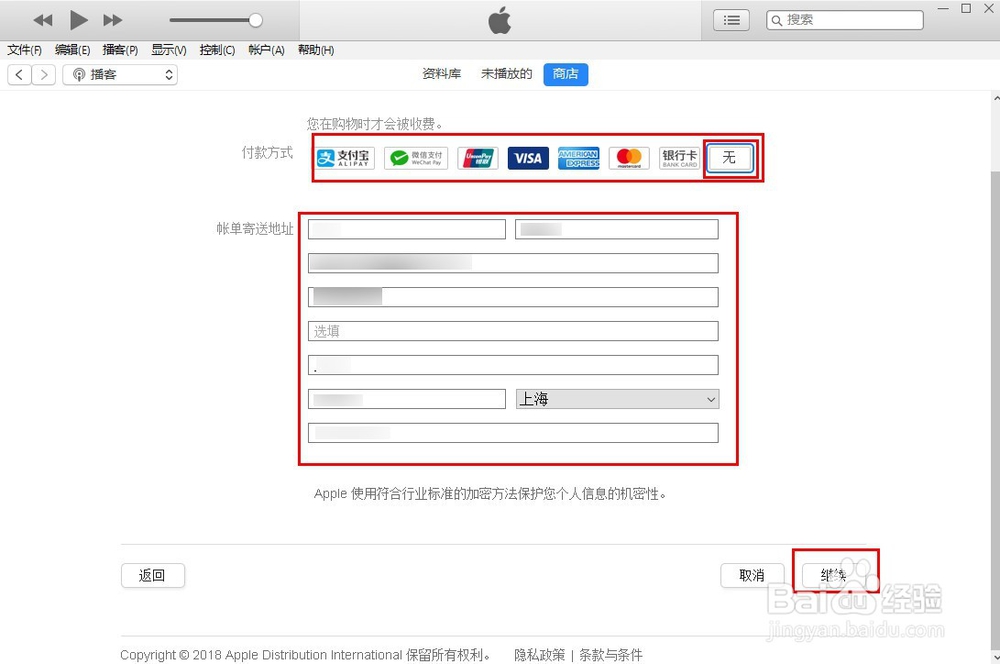
Task: Switch to the 未播放的 tab
Action: (506, 74)
